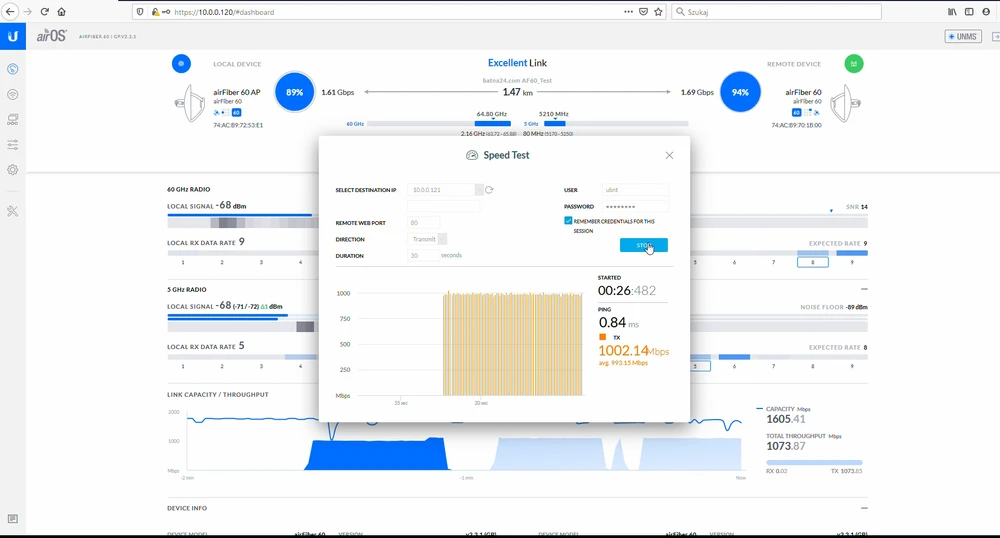Click the Szukaj browser search box
Screen dimensions: 1000x538
pos(776,11)
